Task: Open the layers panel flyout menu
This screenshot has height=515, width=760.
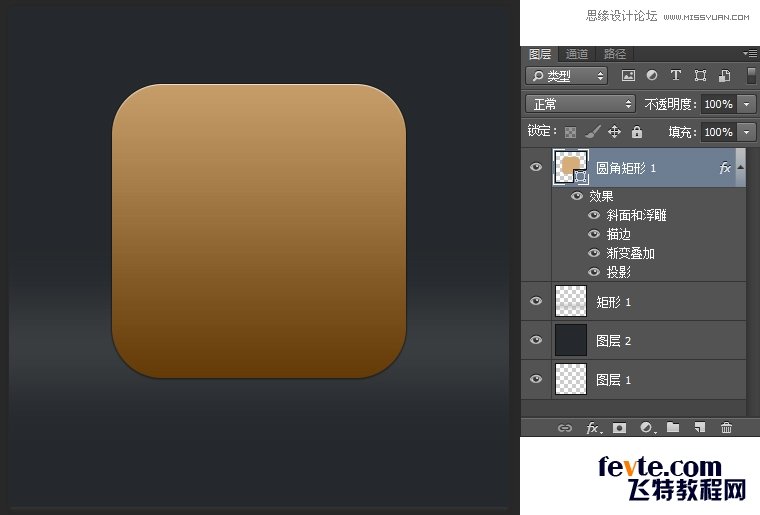Action: (x=750, y=53)
